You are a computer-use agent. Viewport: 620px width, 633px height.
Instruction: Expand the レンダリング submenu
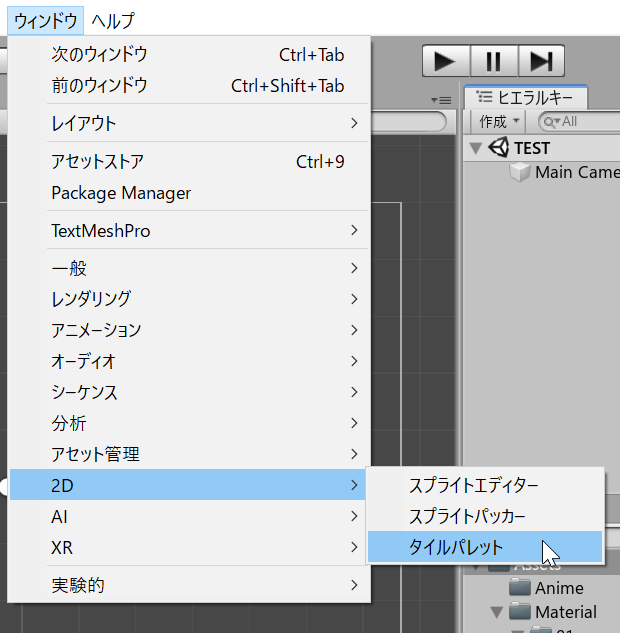[190, 299]
